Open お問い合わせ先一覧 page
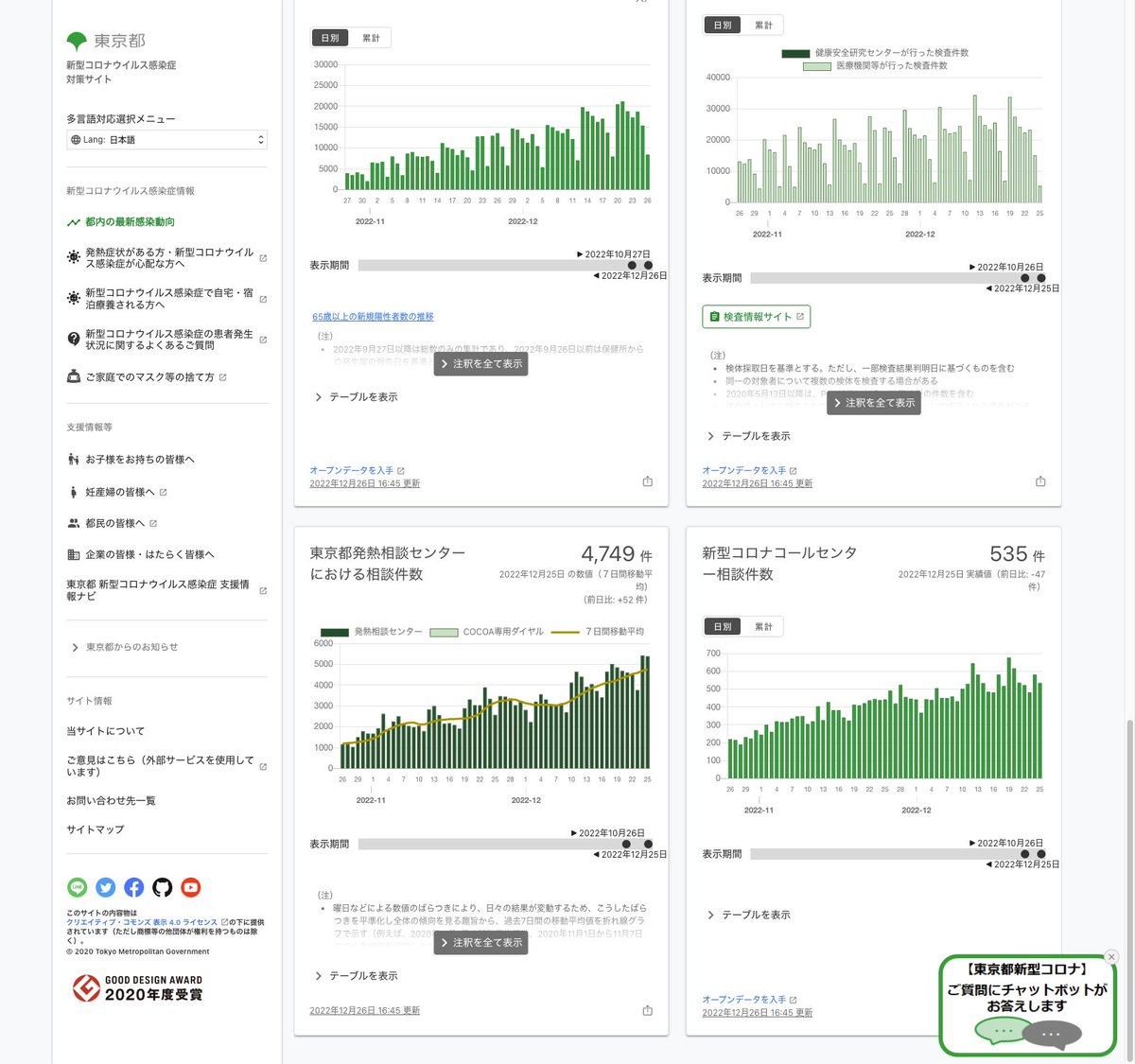Screen dimensions: 1135x1064 112,801
